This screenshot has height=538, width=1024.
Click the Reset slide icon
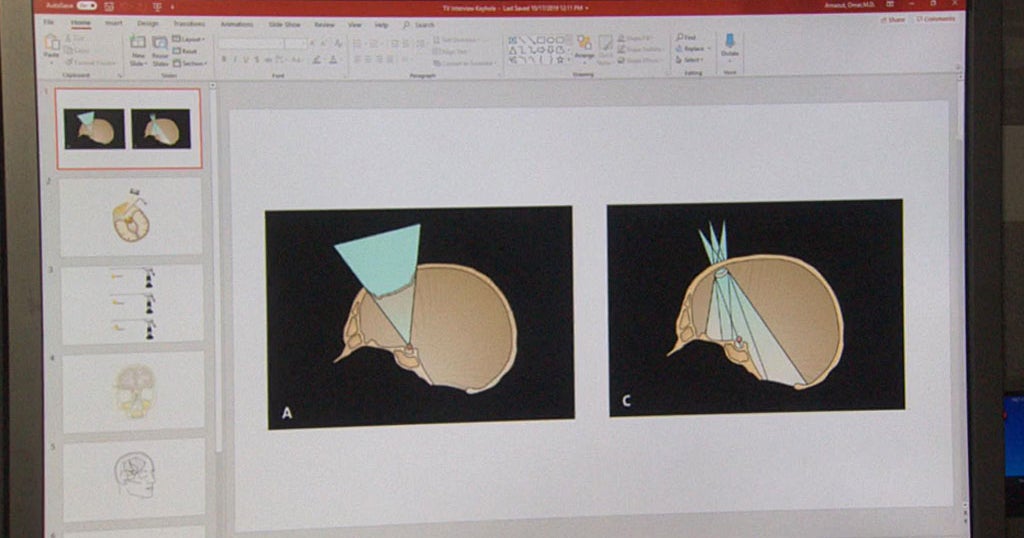tap(185, 50)
